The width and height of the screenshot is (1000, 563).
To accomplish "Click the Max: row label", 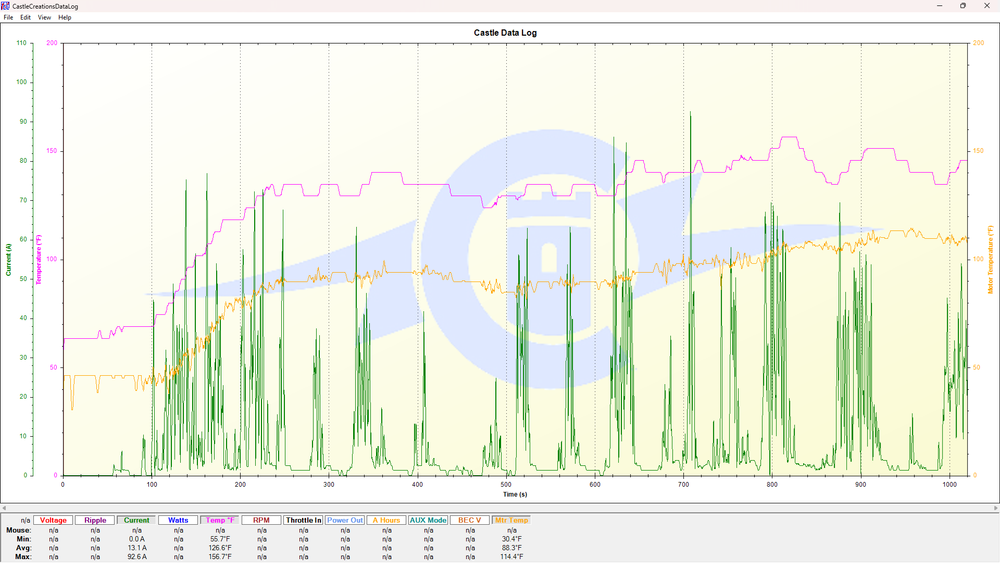I will [x=24, y=557].
